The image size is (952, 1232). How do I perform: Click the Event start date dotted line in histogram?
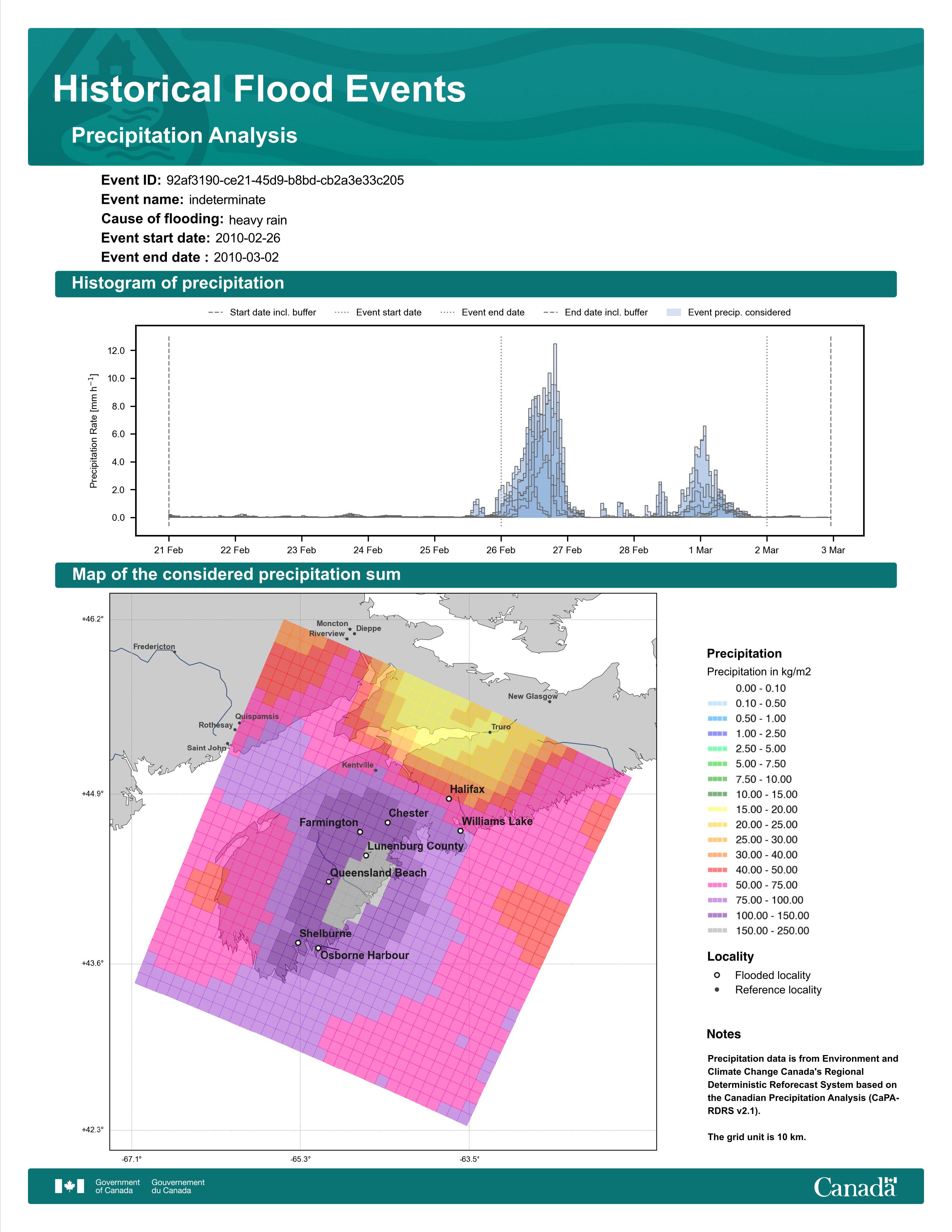(501, 432)
